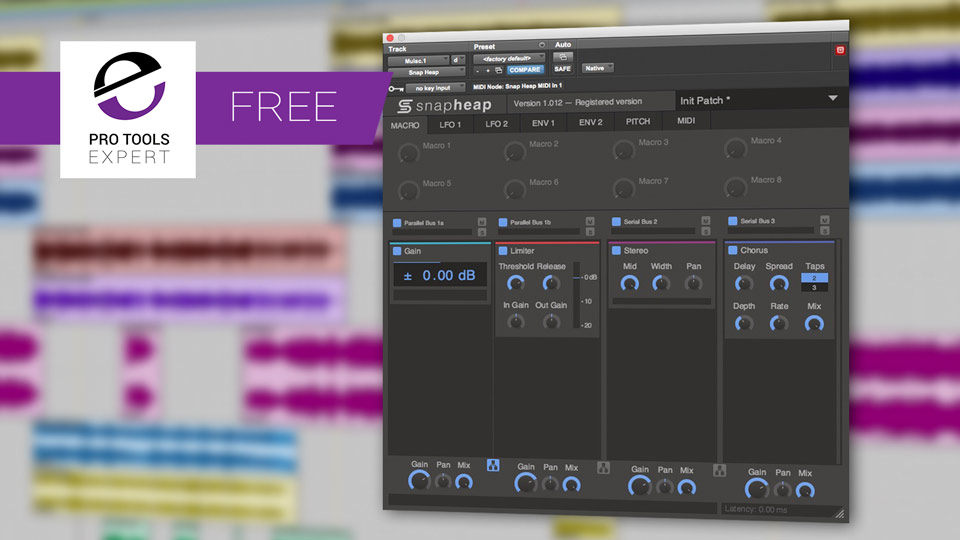Click the next preset plus button
960x540 pixels.
(x=487, y=71)
